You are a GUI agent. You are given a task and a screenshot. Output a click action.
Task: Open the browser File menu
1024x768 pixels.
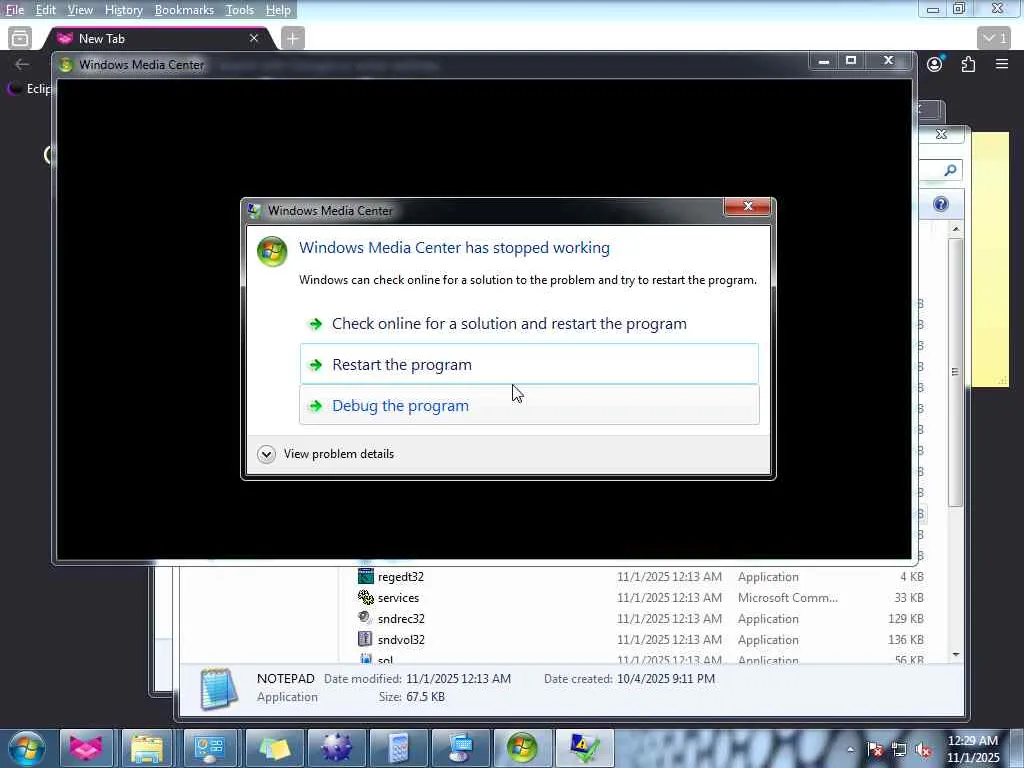click(14, 10)
